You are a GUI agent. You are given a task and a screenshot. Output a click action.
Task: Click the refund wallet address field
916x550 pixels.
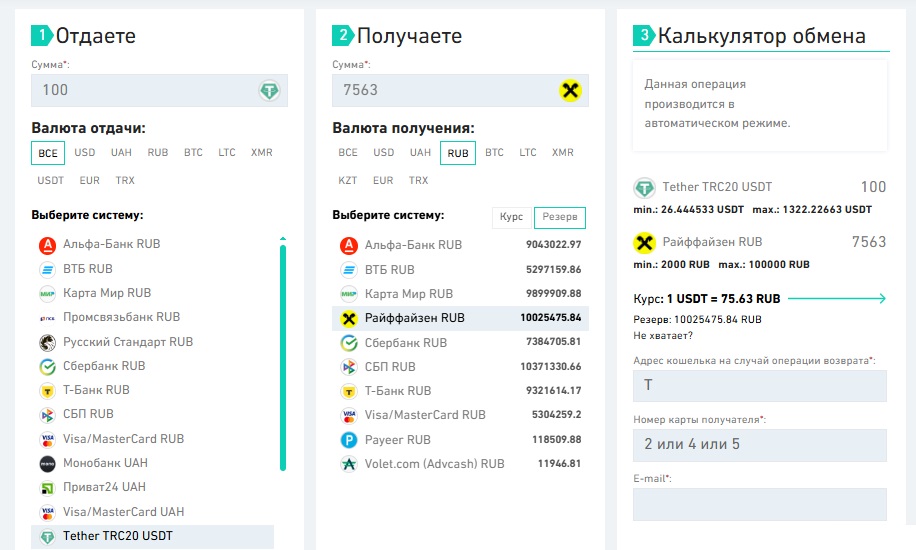tap(760, 386)
